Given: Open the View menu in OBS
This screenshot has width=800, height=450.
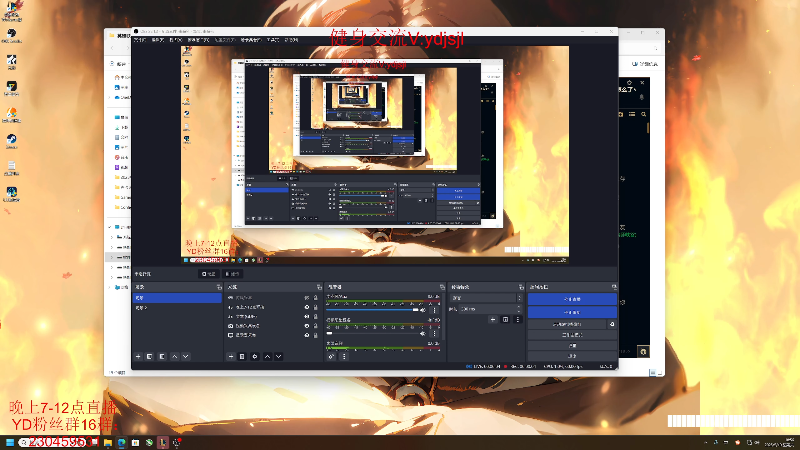Looking at the screenshot, I should click(x=176, y=40).
